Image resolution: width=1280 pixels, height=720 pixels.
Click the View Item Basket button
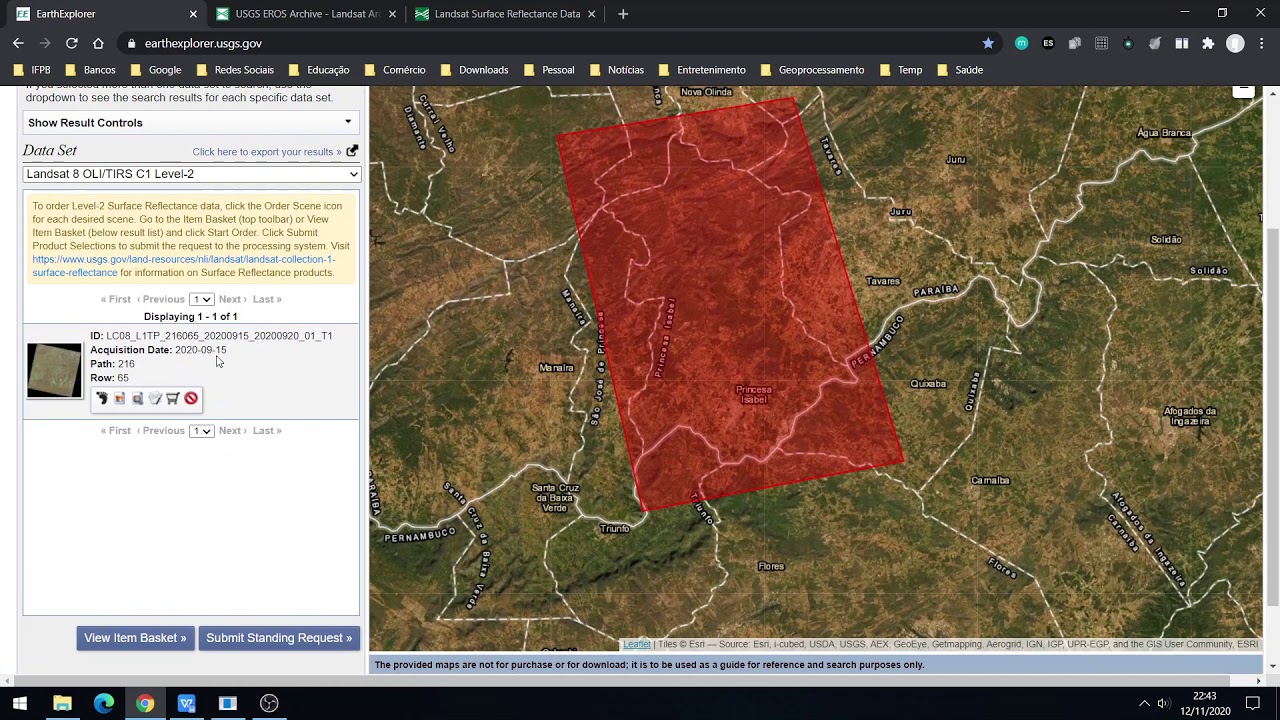pyautogui.click(x=135, y=638)
